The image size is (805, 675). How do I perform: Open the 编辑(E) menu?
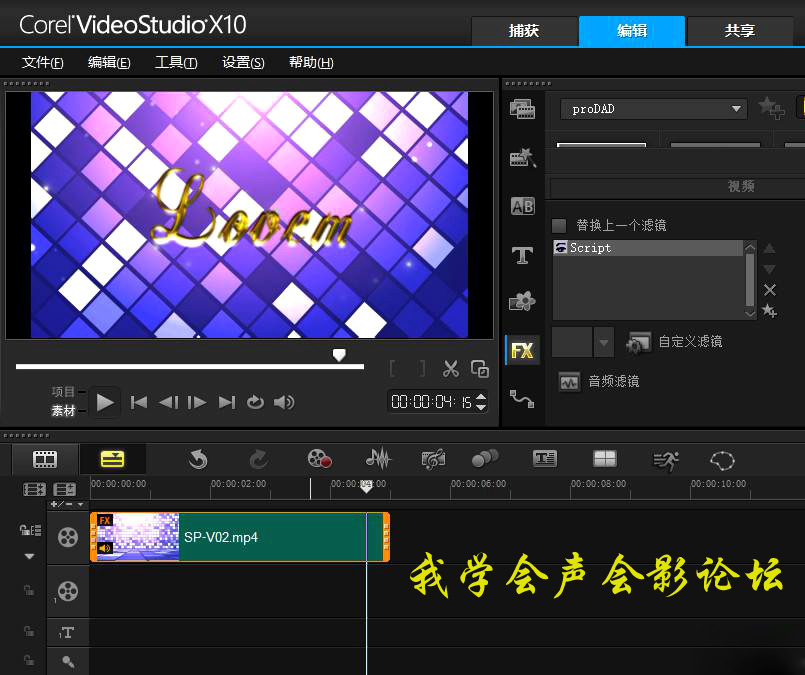pyautogui.click(x=109, y=63)
